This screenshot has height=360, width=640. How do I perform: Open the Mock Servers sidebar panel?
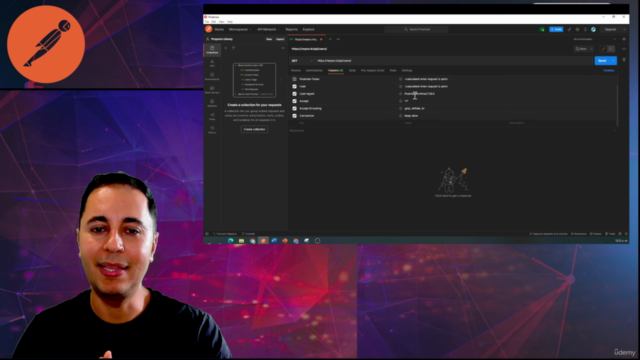pyautogui.click(x=212, y=90)
